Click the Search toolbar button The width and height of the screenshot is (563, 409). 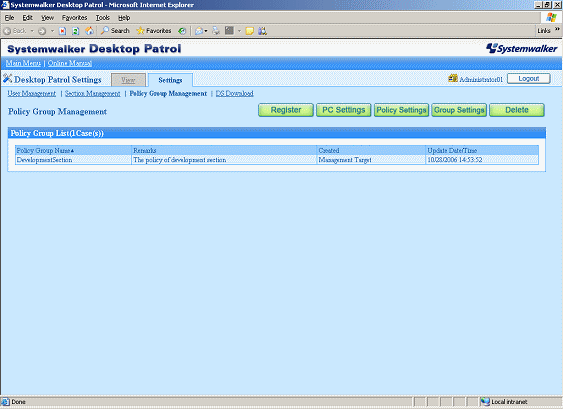(115, 31)
